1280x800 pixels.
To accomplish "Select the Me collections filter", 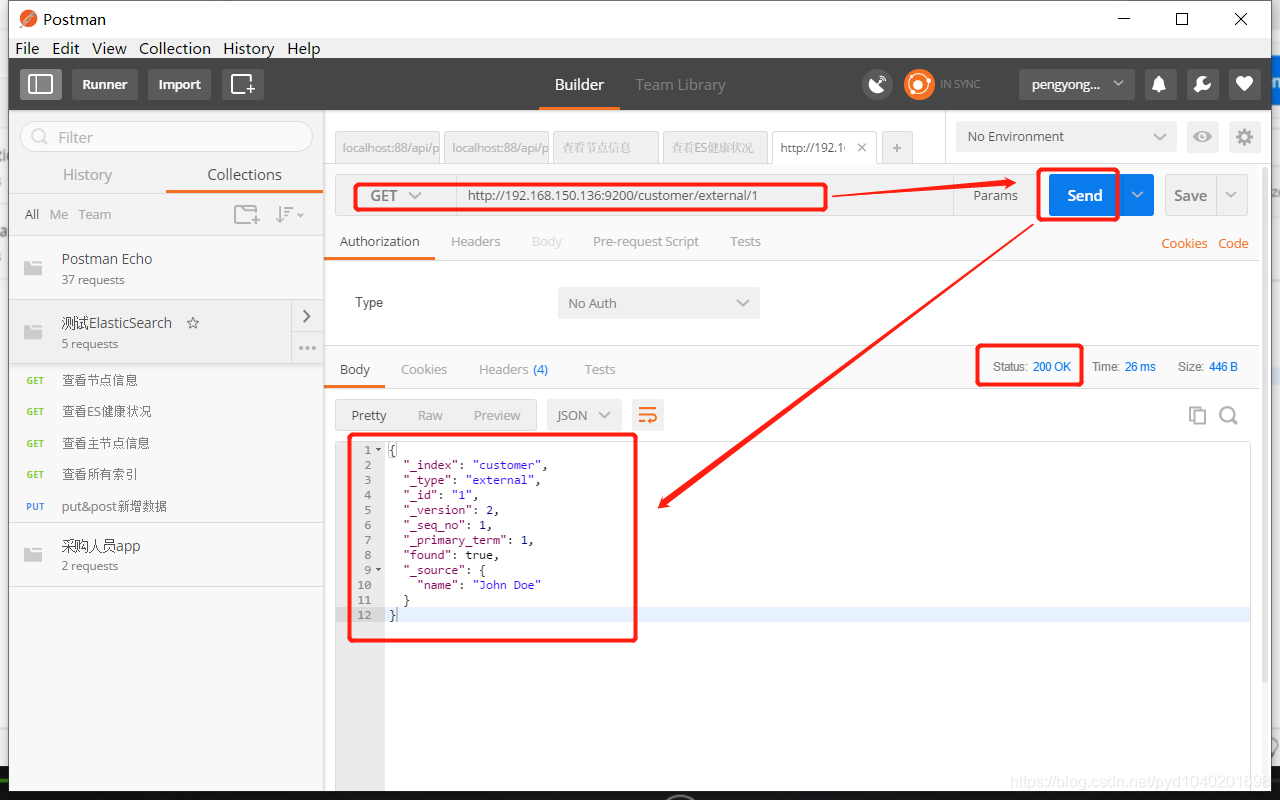I will (x=59, y=214).
